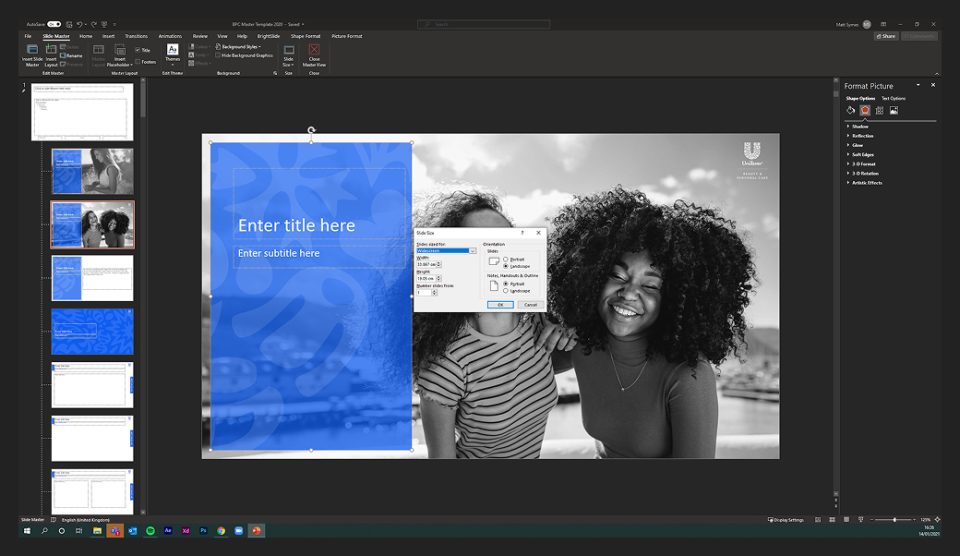This screenshot has height=556, width=960.
Task: Open the Fill & Line bucket icon
Action: pyautogui.click(x=851, y=110)
